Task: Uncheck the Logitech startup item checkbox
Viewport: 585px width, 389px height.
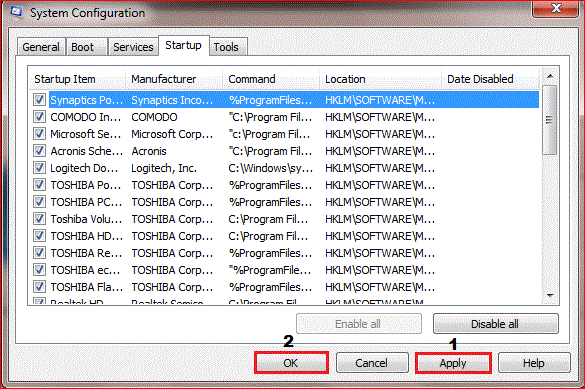Action: pyautogui.click(x=39, y=168)
